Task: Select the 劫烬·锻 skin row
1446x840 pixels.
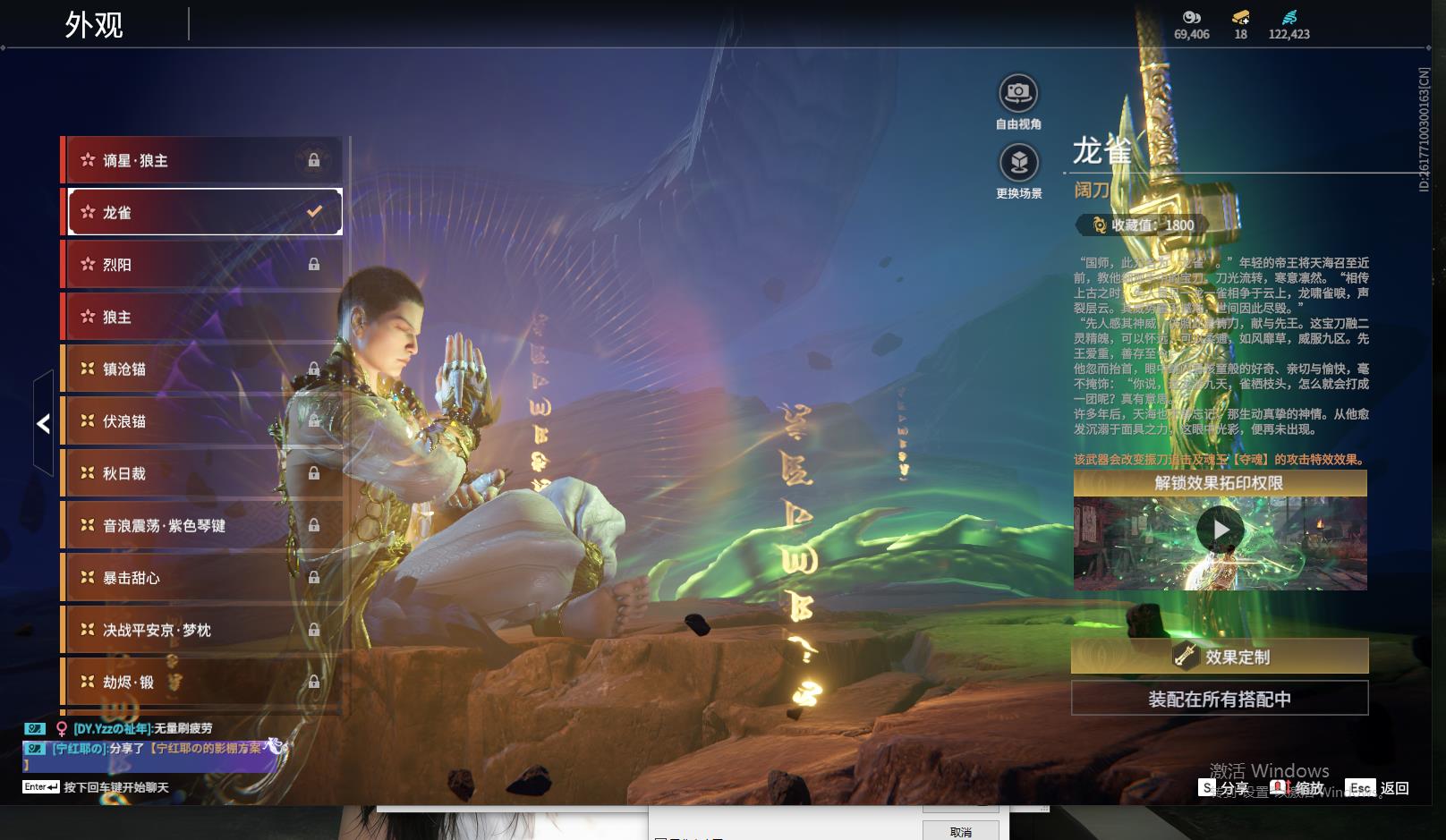Action: click(x=201, y=682)
